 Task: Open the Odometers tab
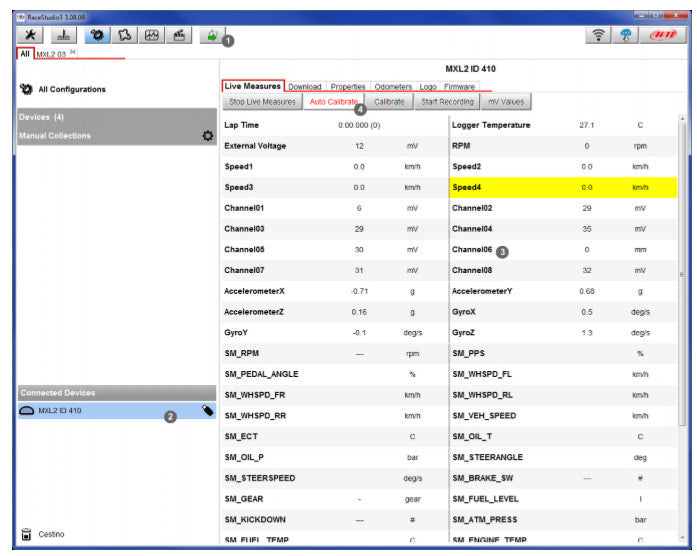point(393,87)
